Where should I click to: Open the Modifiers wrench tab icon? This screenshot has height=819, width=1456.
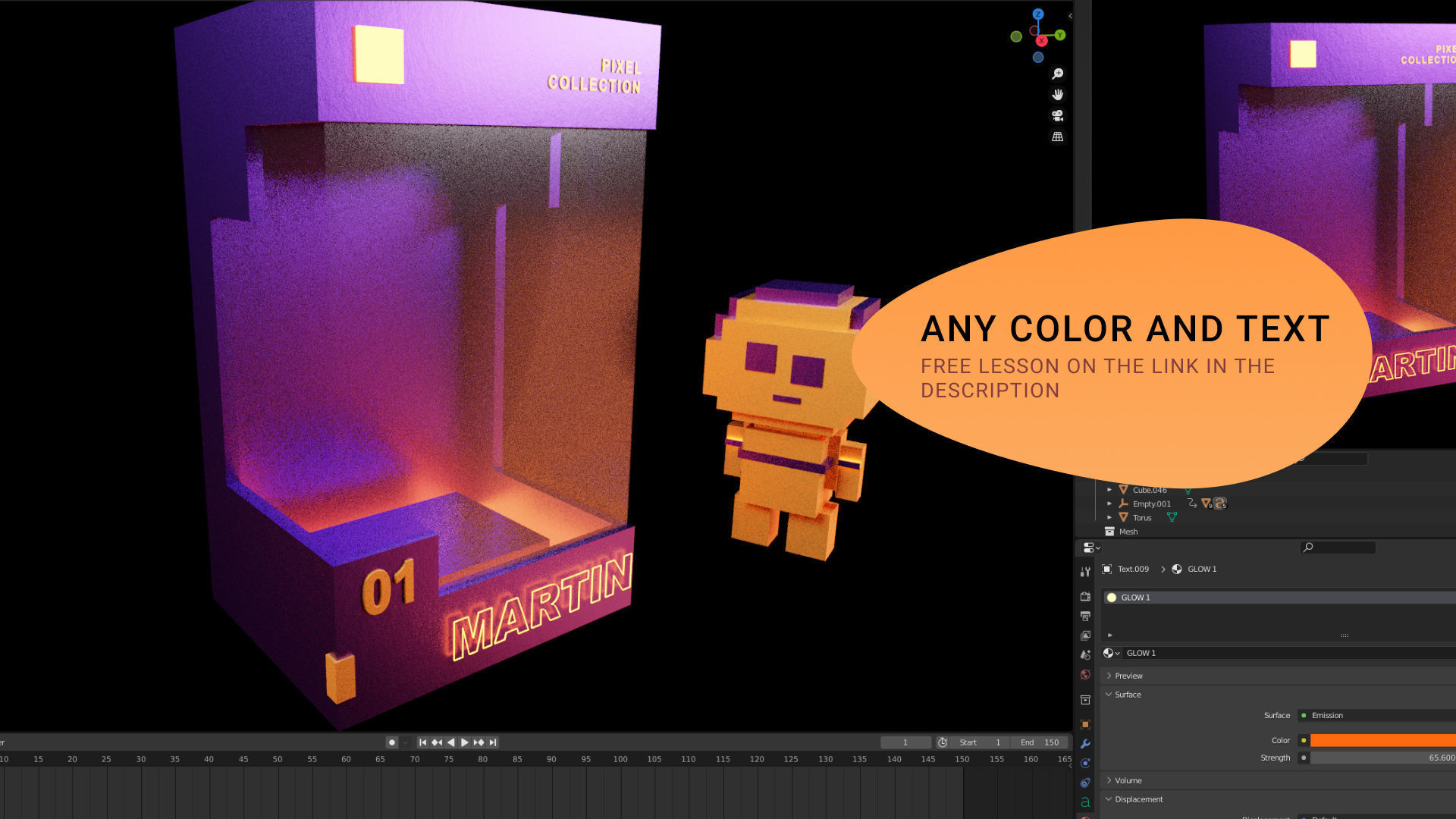pos(1085,744)
